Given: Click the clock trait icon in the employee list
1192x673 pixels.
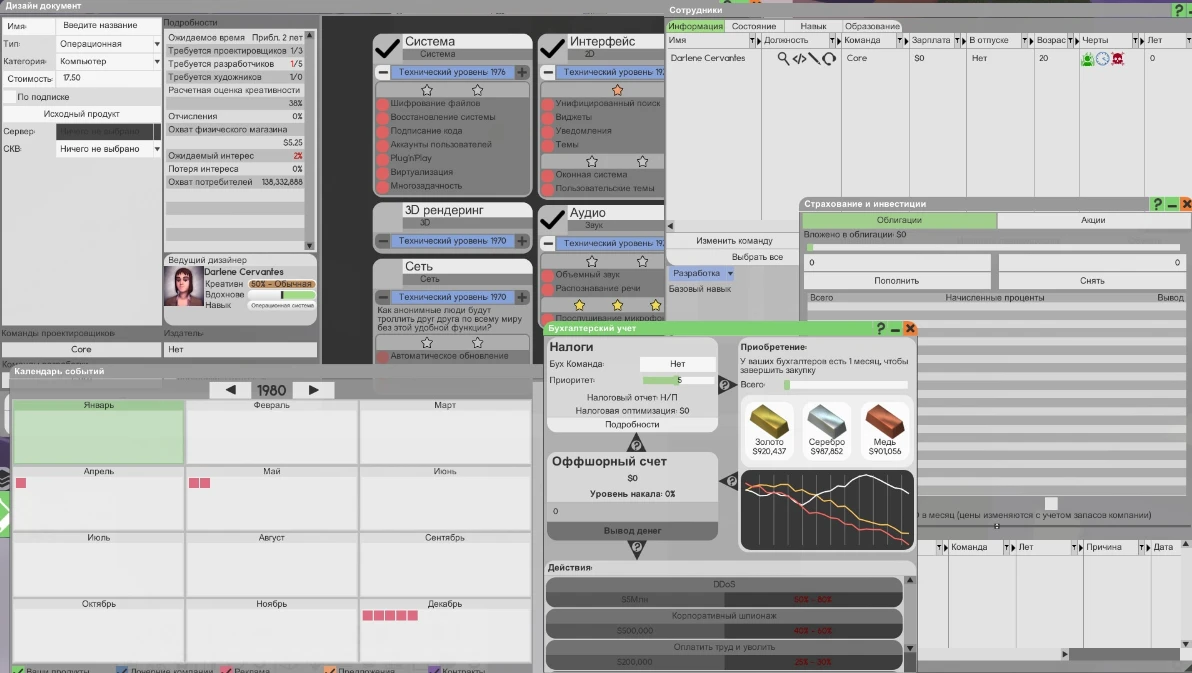Looking at the screenshot, I should tap(1102, 59).
